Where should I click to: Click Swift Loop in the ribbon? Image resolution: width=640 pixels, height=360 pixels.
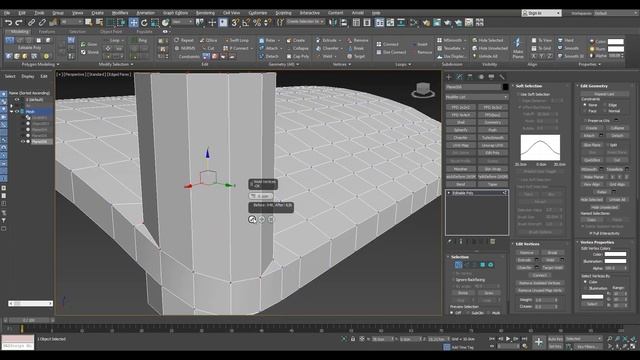coord(237,40)
